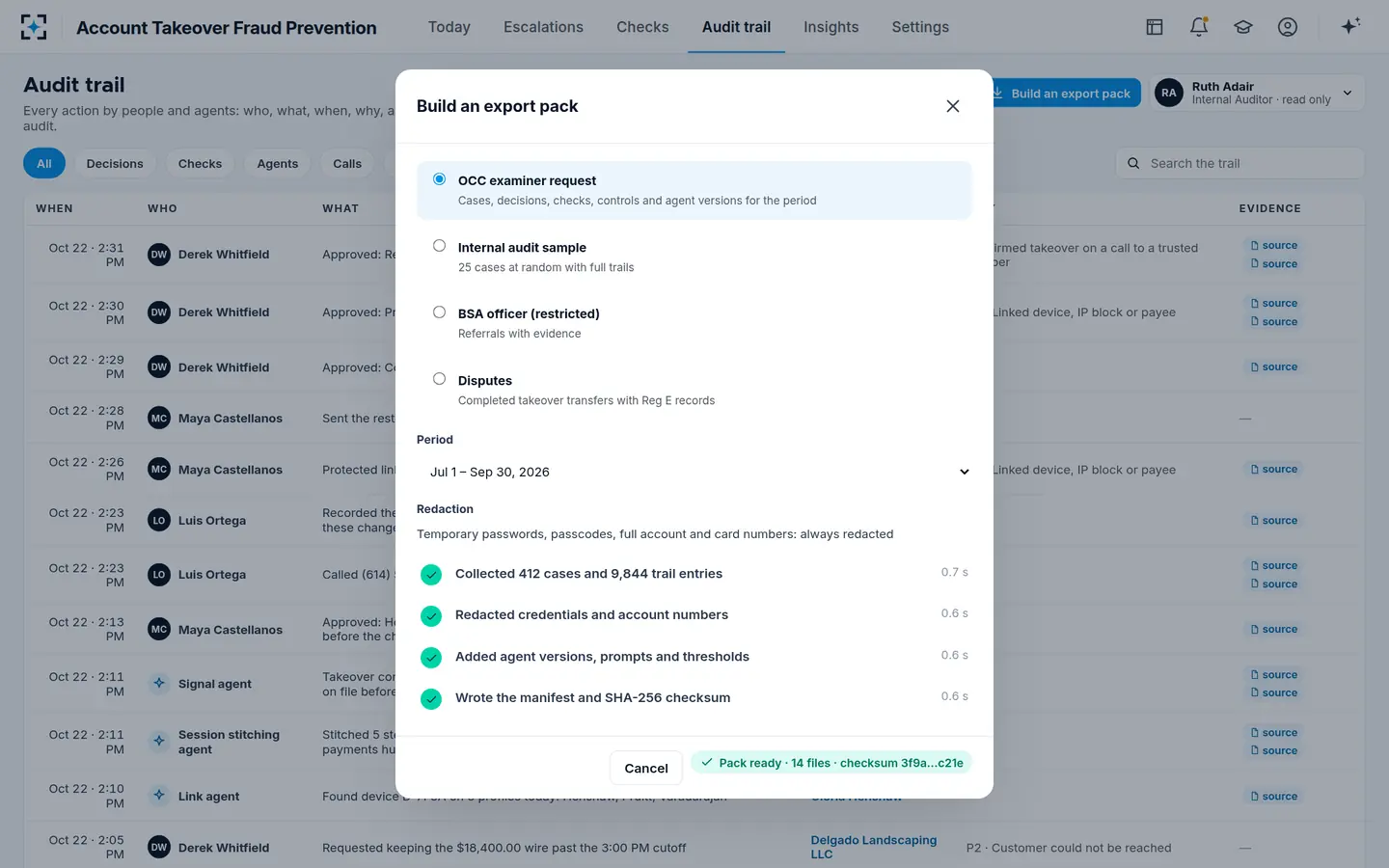The width and height of the screenshot is (1389, 868).
Task: Open the Settings tab
Action: coord(920,27)
